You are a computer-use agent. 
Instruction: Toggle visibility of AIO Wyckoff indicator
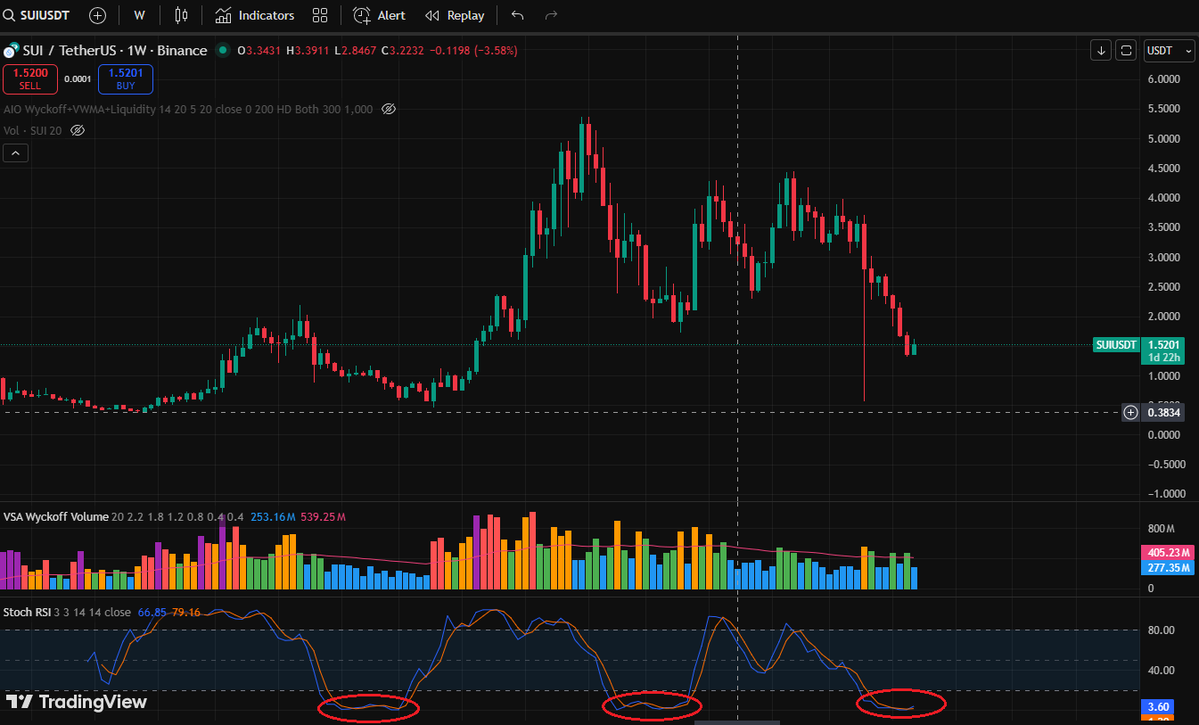tap(388, 109)
